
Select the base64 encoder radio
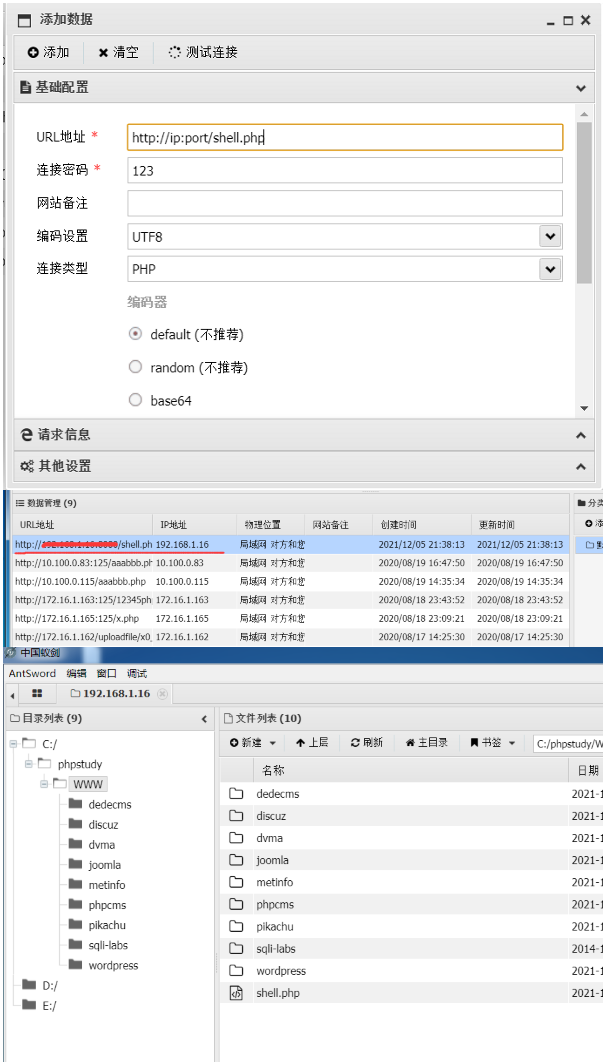pyautogui.click(x=136, y=400)
